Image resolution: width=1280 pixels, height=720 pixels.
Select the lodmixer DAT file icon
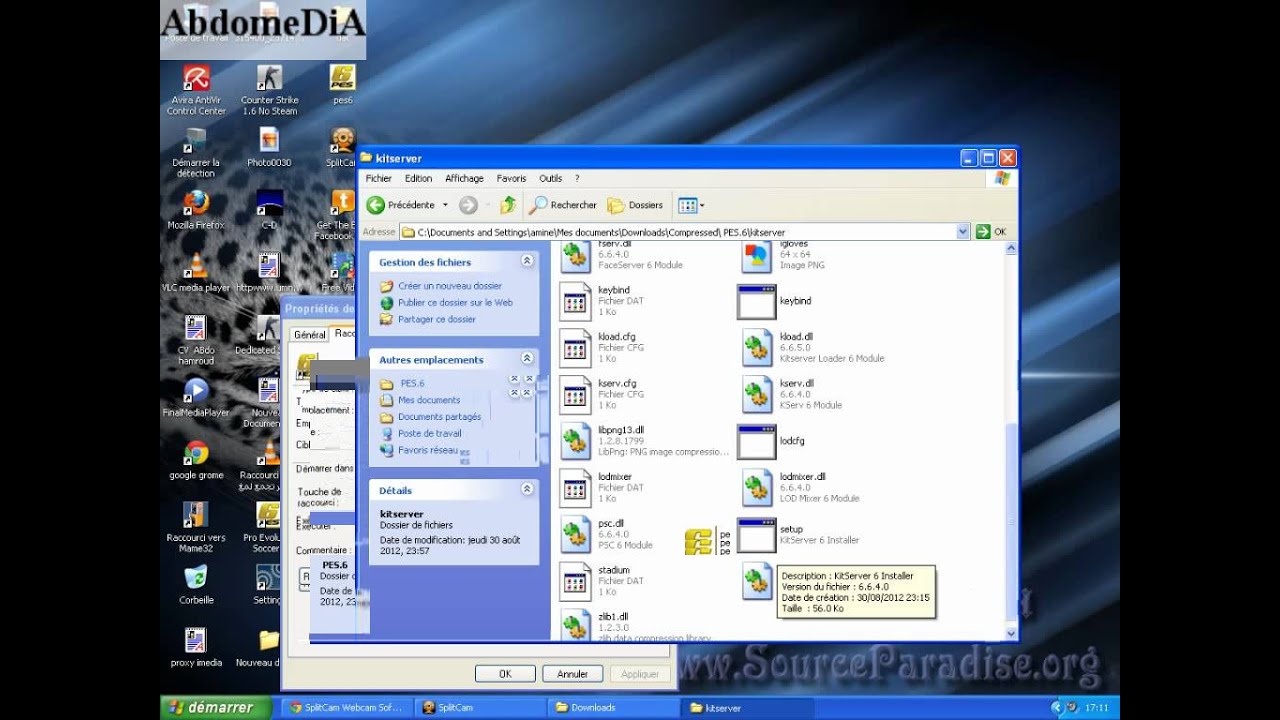pyautogui.click(x=576, y=487)
